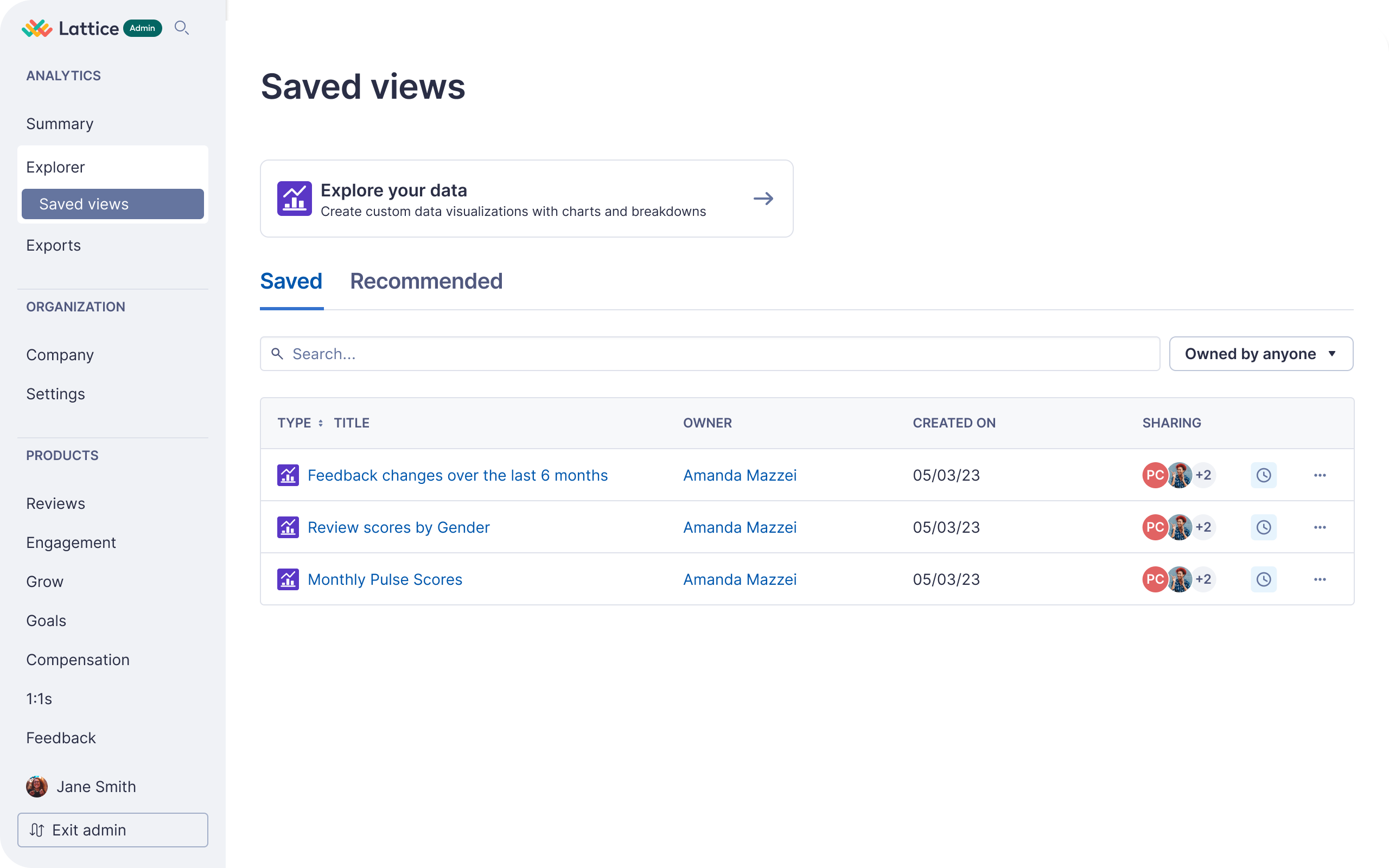This screenshot has height=868, width=1389.
Task: Open more options for Feedback changes row
Action: [1320, 475]
